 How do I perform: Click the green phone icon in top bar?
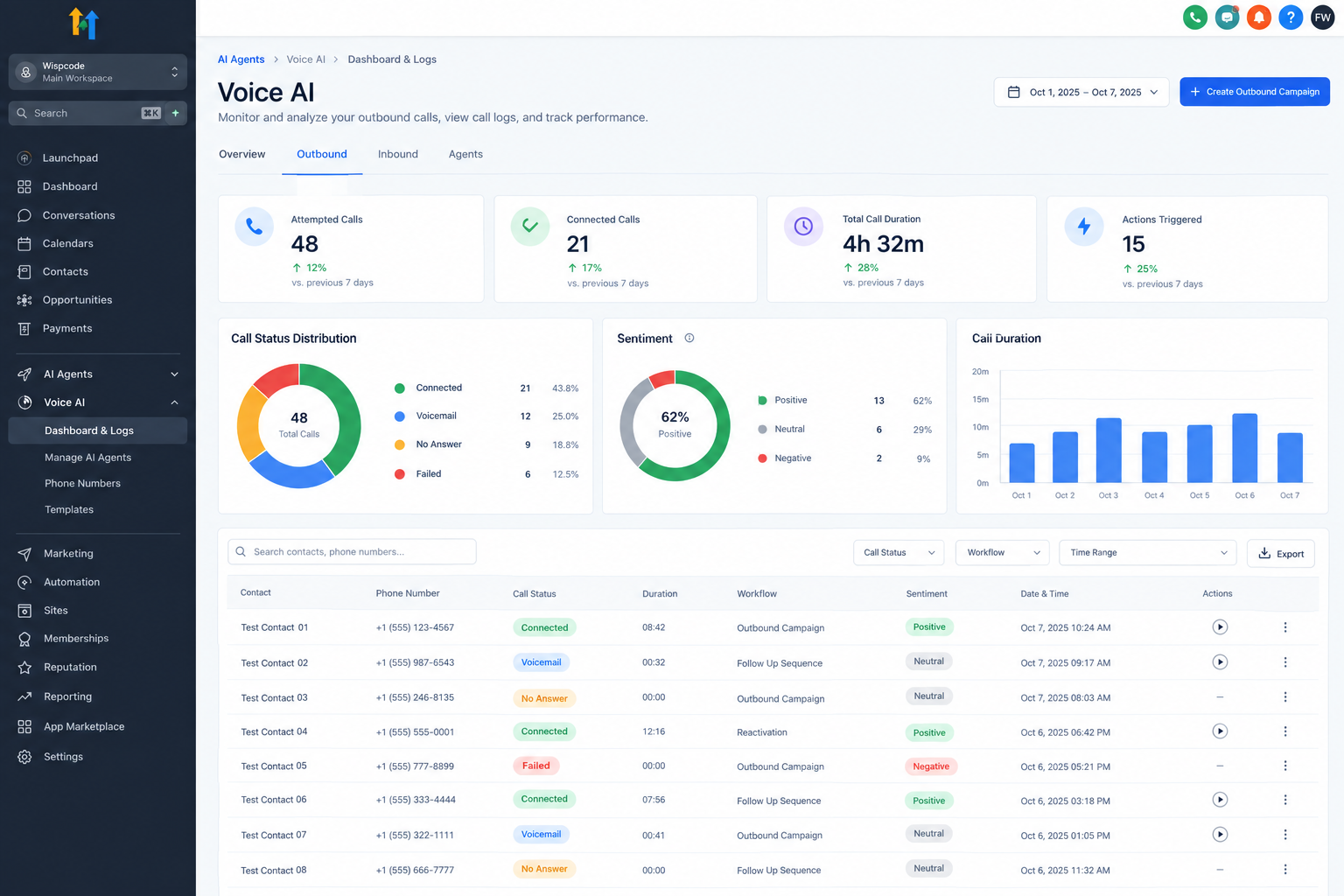click(x=1195, y=17)
